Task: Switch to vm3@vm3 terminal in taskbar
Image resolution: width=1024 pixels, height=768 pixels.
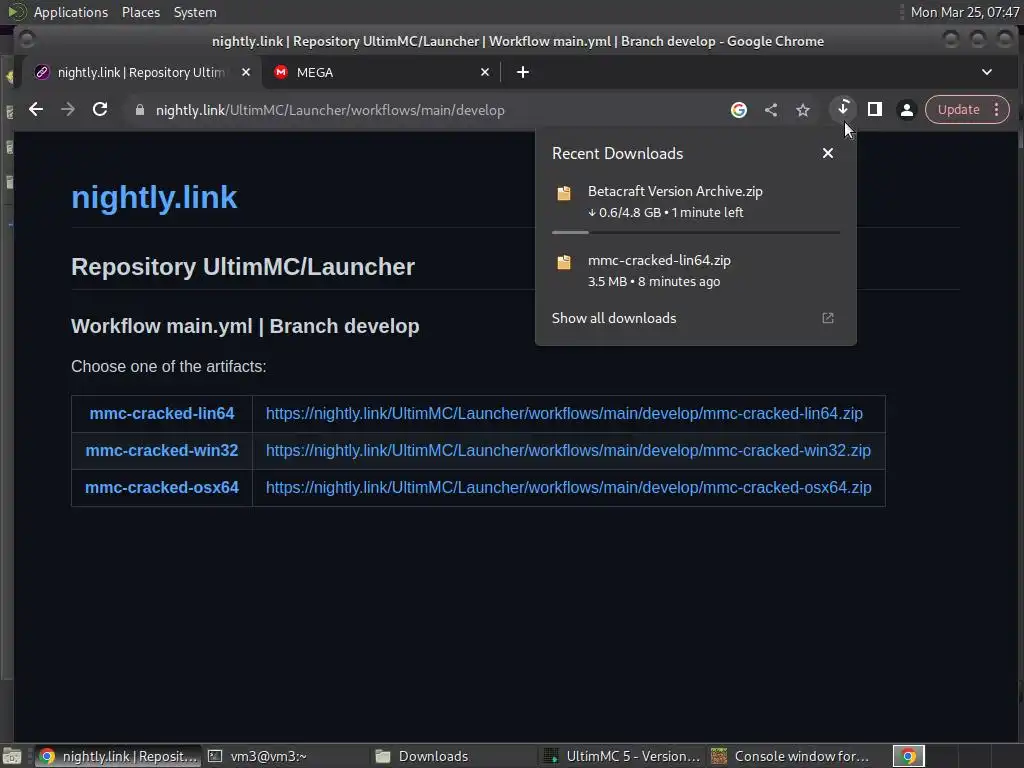Action: pyautogui.click(x=286, y=756)
